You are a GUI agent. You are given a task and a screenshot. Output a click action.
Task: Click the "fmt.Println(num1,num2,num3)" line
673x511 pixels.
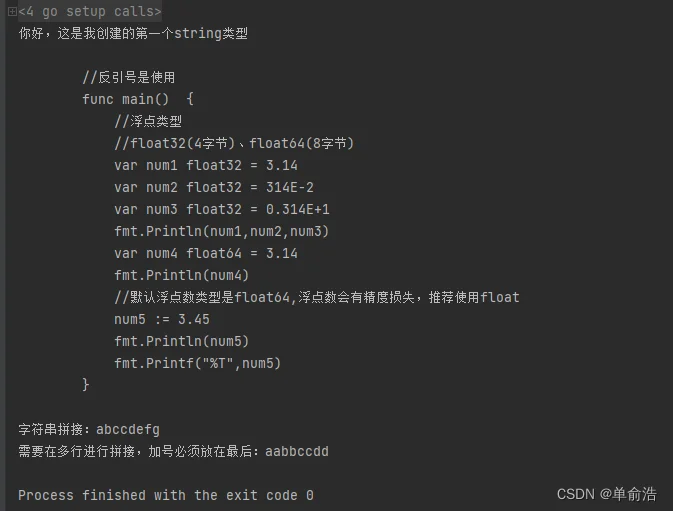[x=221, y=231]
